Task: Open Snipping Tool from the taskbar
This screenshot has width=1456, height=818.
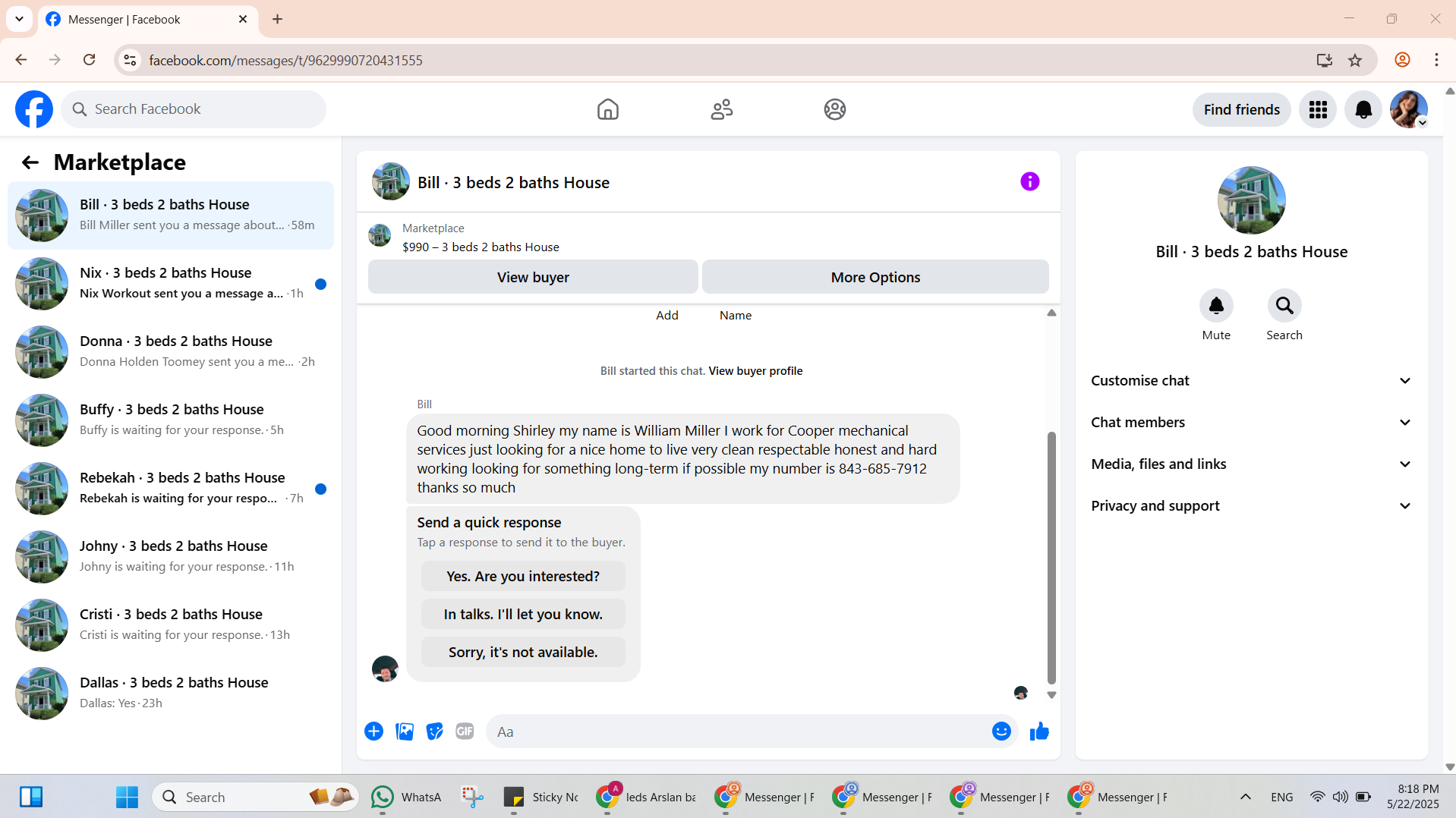Action: coord(472,797)
